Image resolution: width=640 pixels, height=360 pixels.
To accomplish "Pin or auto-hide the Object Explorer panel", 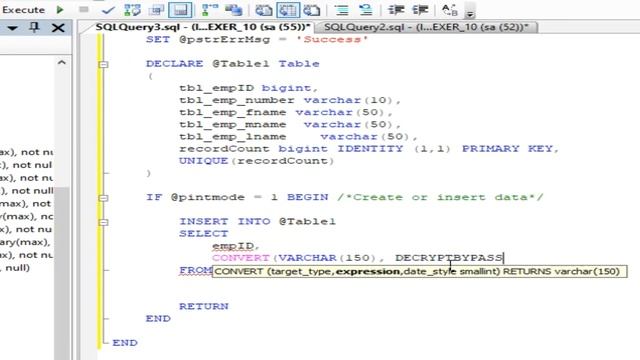I will [35, 28].
